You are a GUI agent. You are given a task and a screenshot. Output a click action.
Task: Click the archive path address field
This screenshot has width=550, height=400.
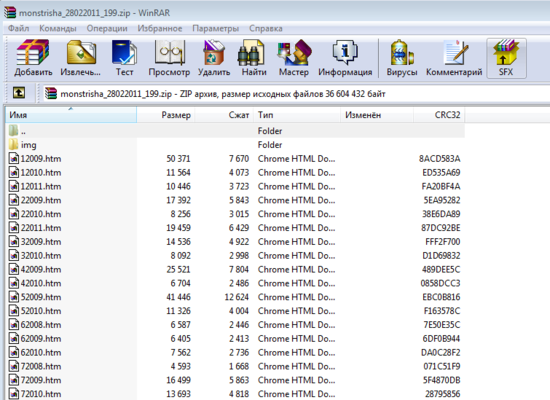(x=296, y=94)
